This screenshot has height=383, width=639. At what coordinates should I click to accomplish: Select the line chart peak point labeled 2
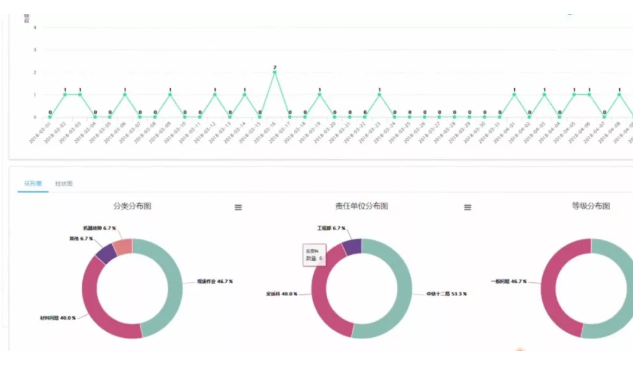point(275,72)
